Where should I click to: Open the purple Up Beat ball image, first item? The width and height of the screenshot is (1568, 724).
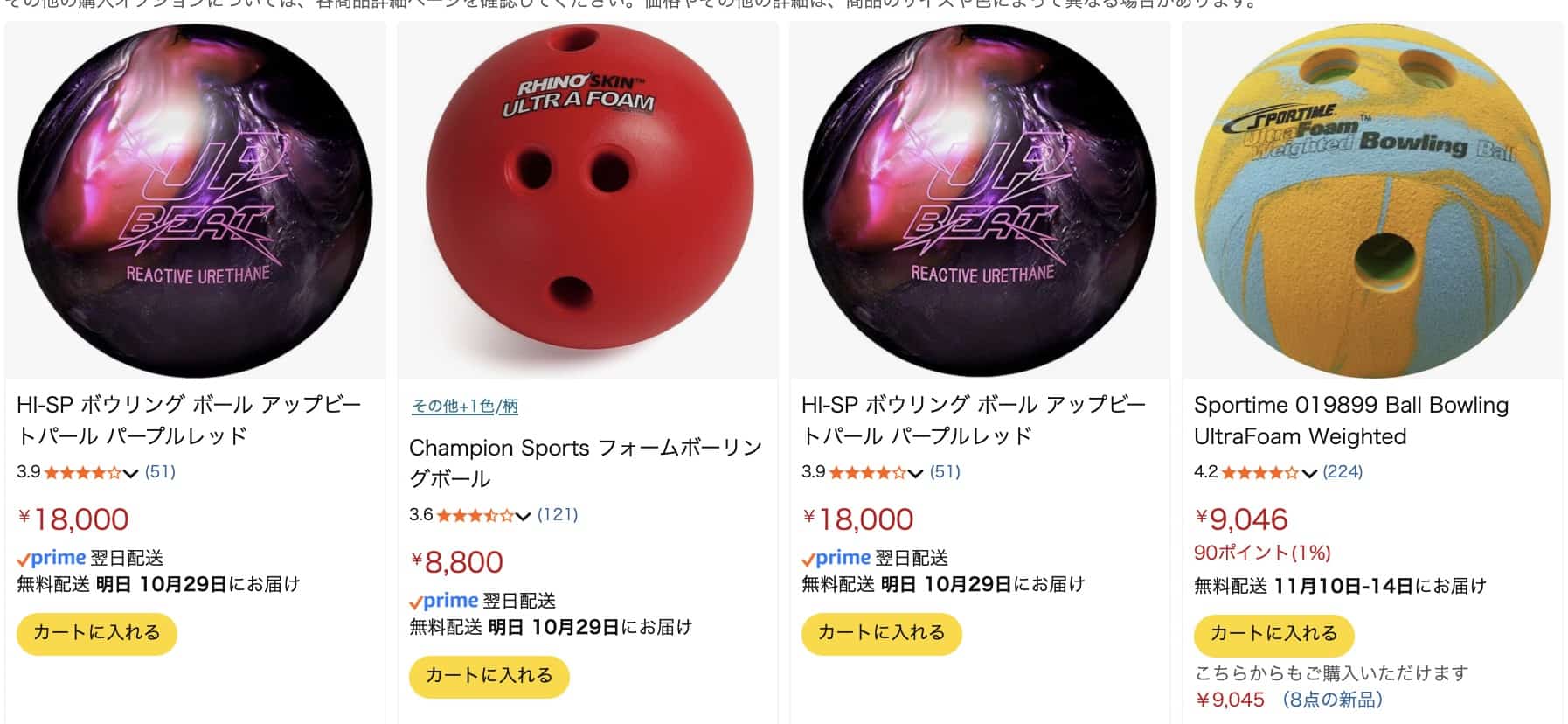[195, 200]
